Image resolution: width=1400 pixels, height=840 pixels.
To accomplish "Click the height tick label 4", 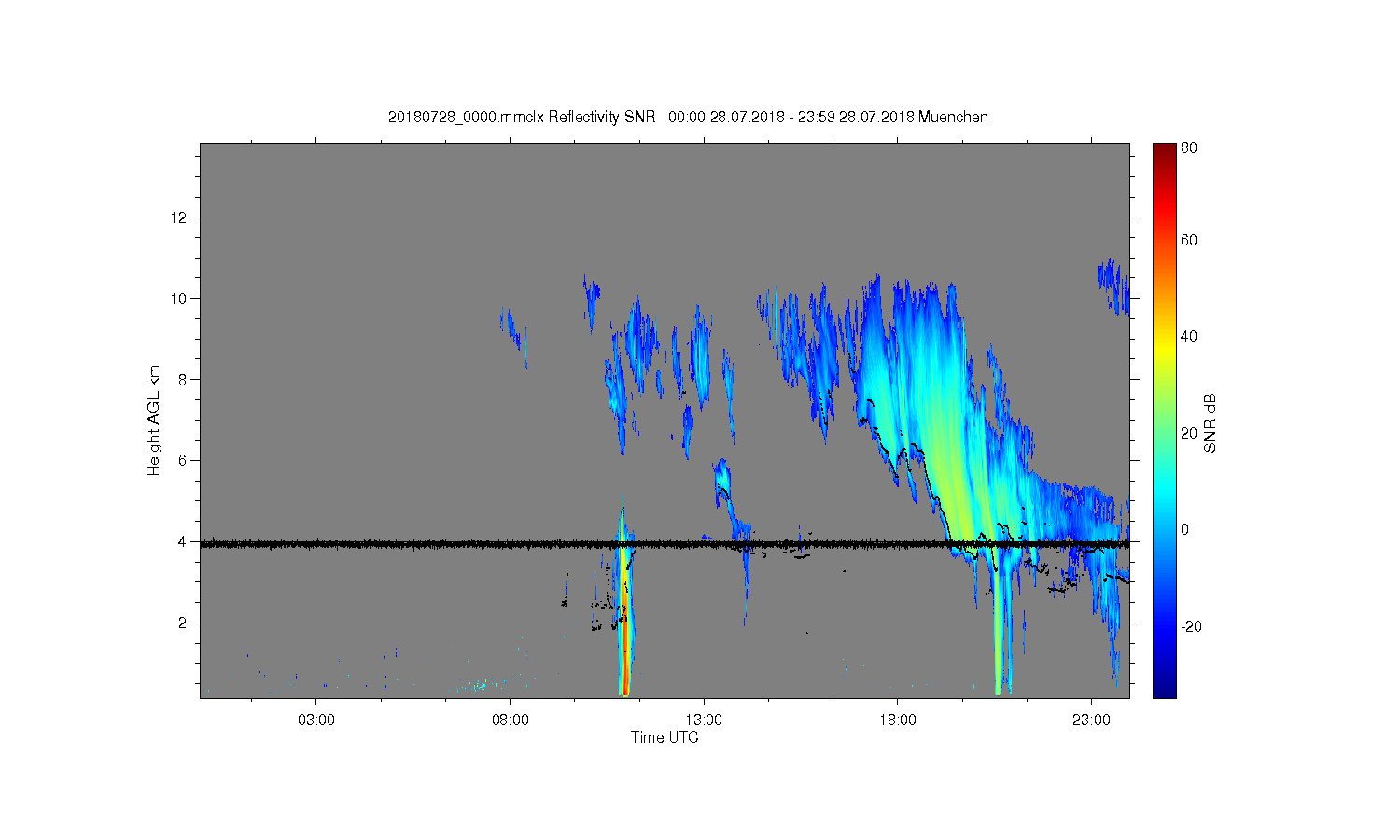I will pyautogui.click(x=183, y=542).
